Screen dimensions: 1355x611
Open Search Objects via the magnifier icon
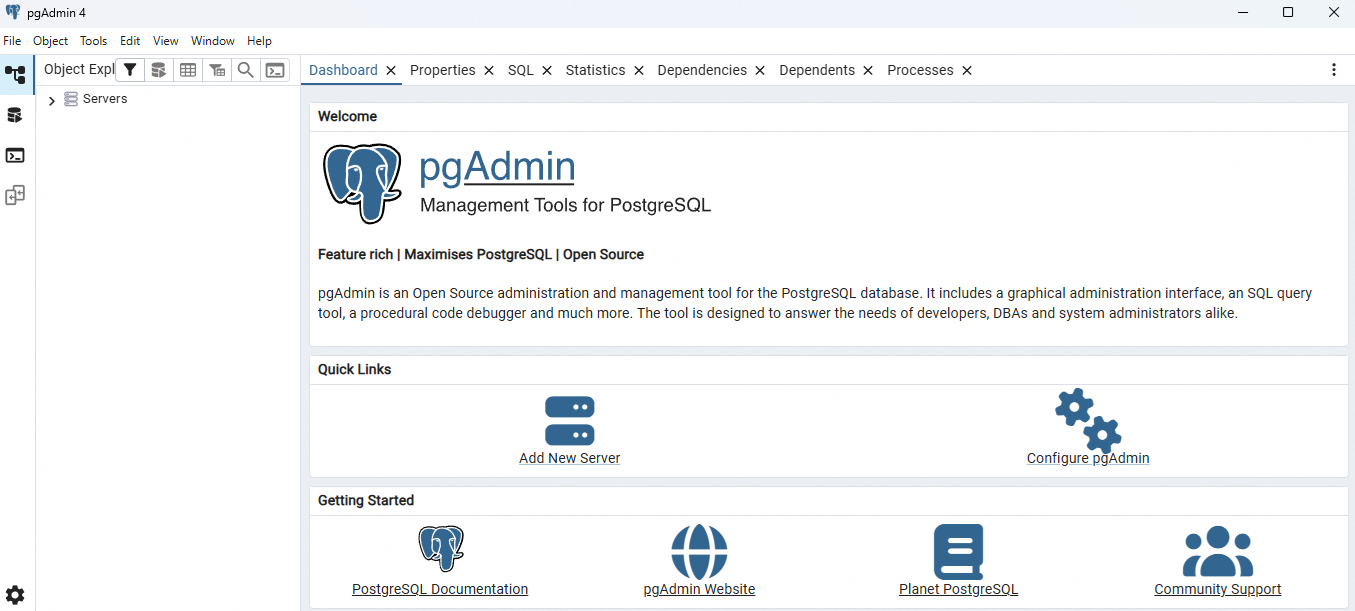[x=245, y=69]
